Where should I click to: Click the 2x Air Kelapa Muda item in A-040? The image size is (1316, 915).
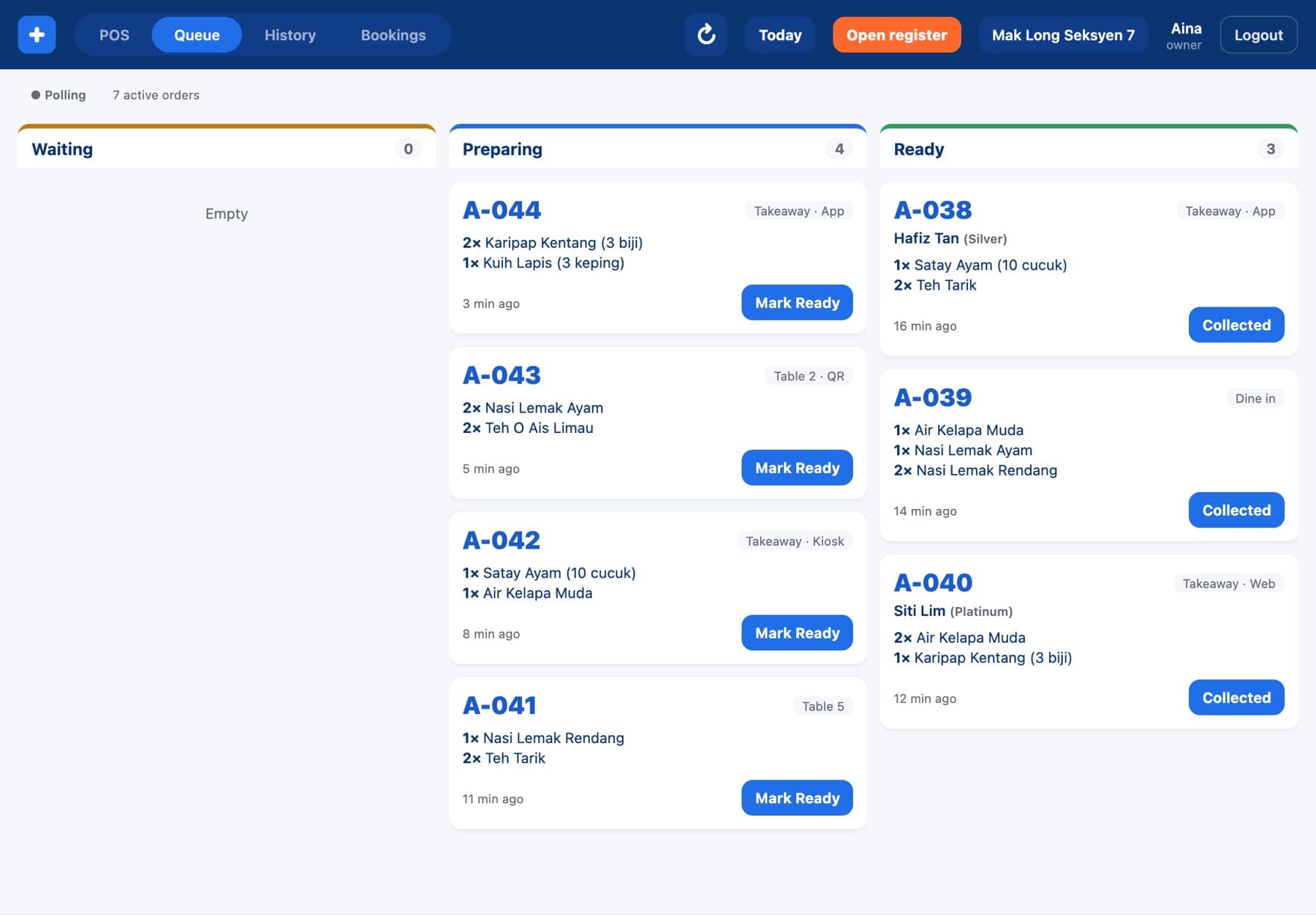click(x=959, y=638)
